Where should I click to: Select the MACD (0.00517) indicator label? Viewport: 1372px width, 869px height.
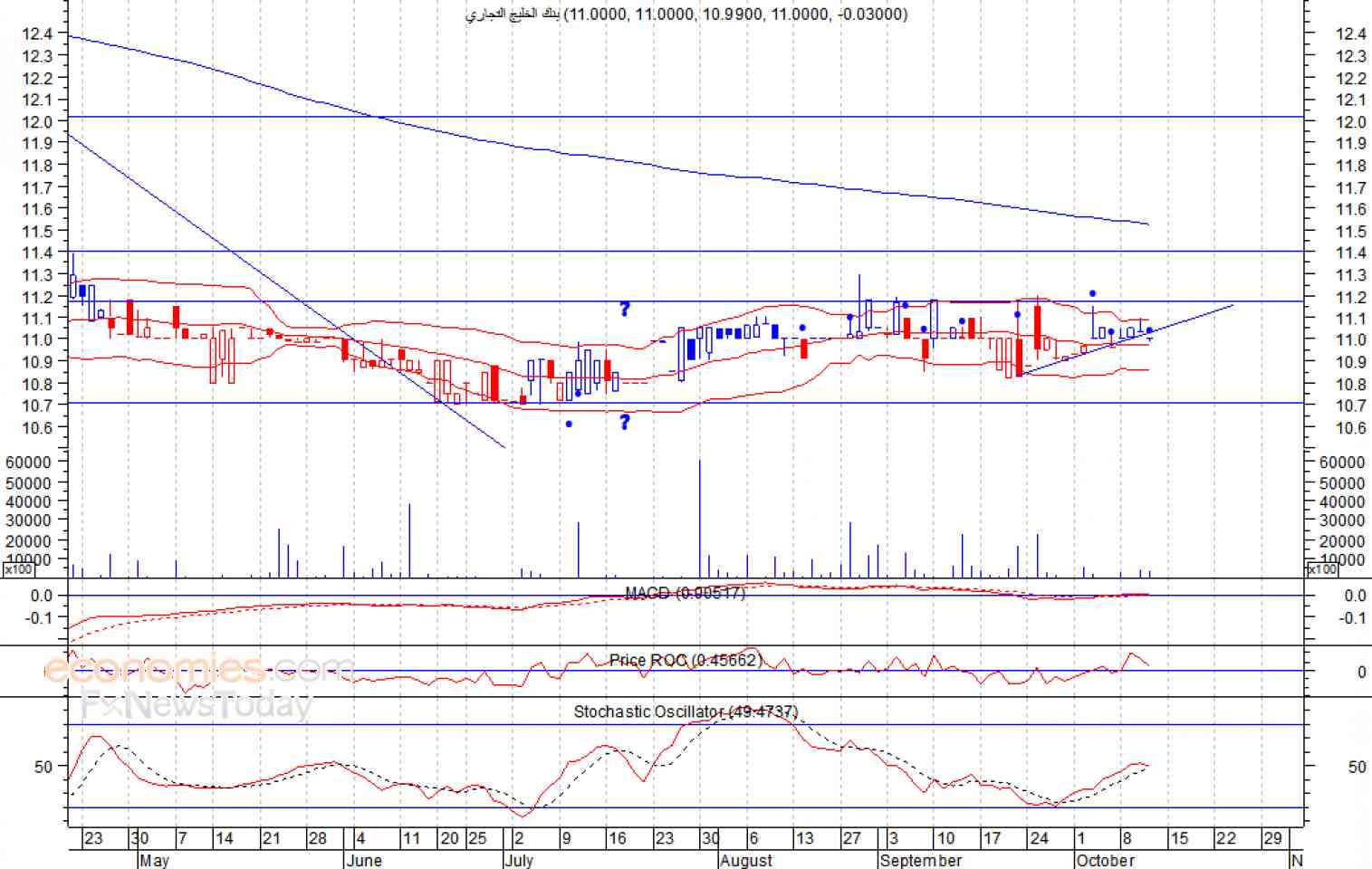685,593
